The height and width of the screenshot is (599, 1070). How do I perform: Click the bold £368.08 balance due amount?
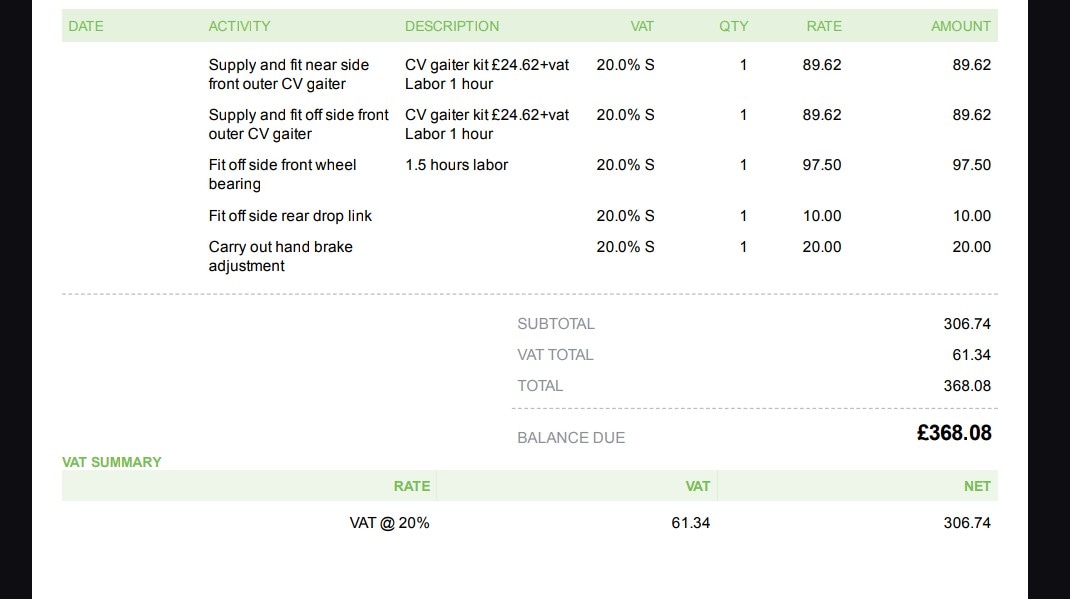[x=954, y=433]
